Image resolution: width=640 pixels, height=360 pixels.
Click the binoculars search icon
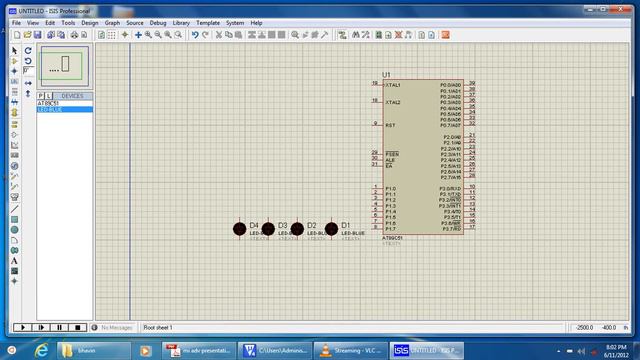coord(356,35)
